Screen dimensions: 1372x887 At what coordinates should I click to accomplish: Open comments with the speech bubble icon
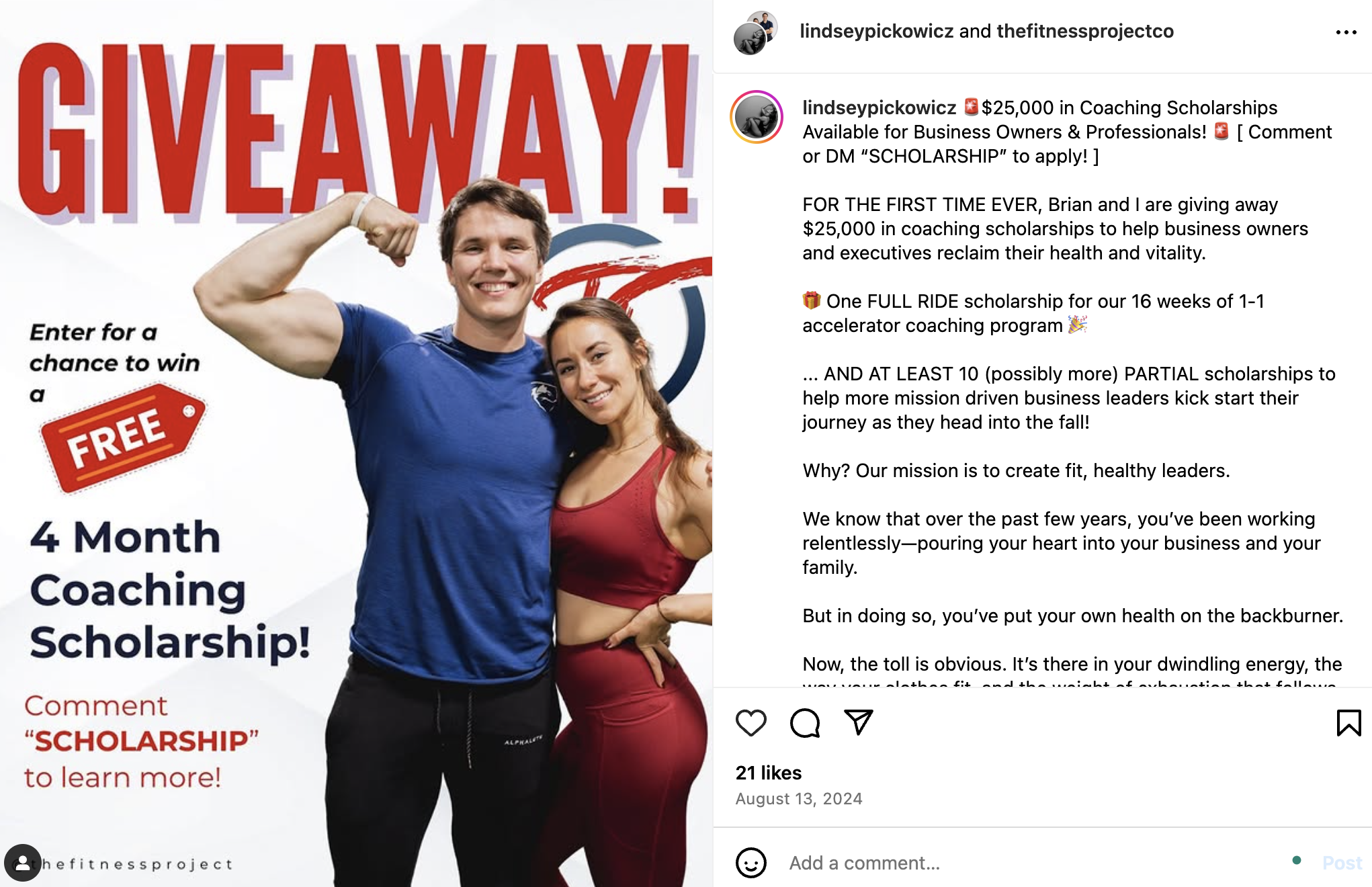805,723
